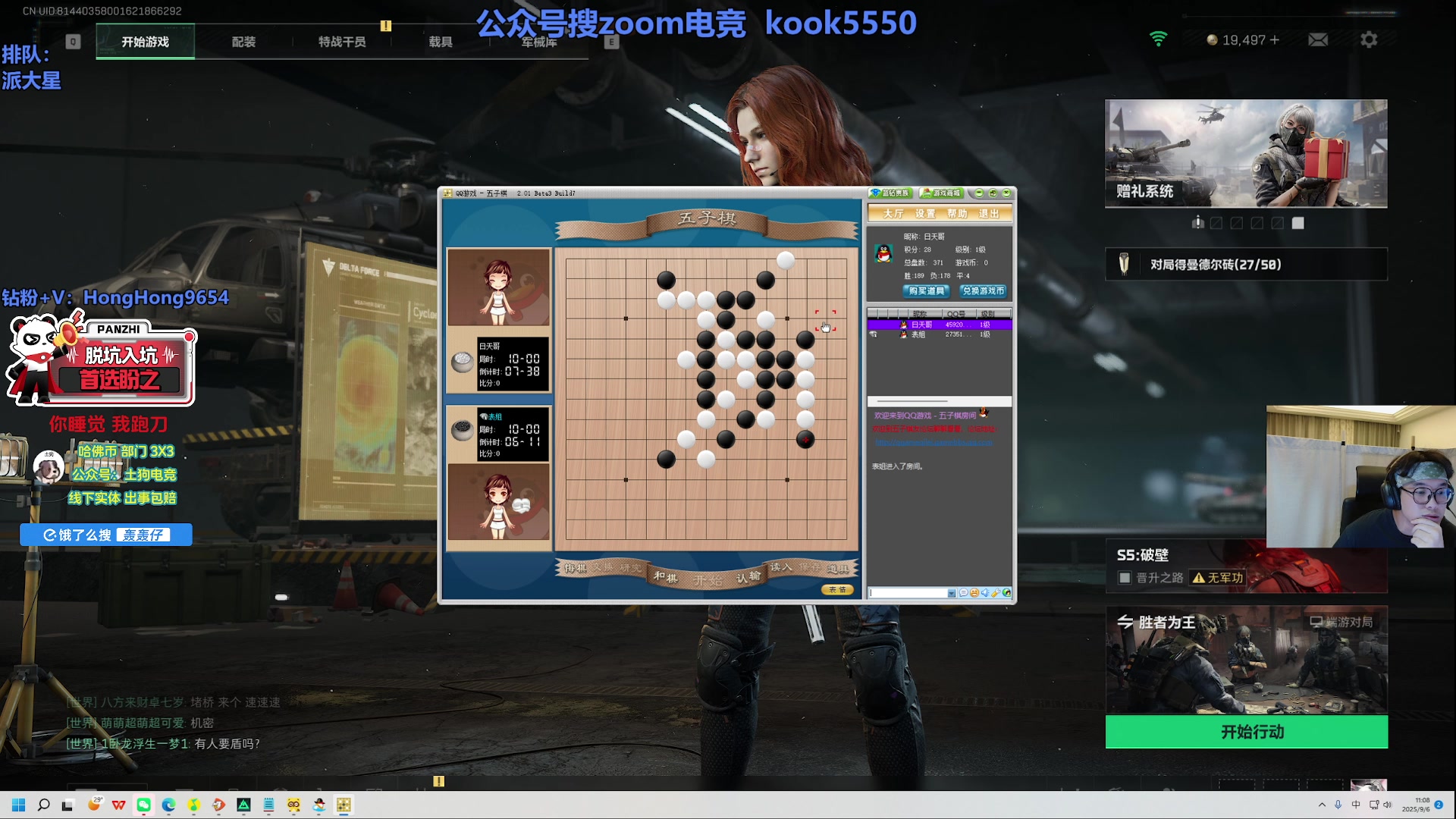Open WPS Office from the taskbar
The width and height of the screenshot is (1456, 819).
(x=118, y=805)
